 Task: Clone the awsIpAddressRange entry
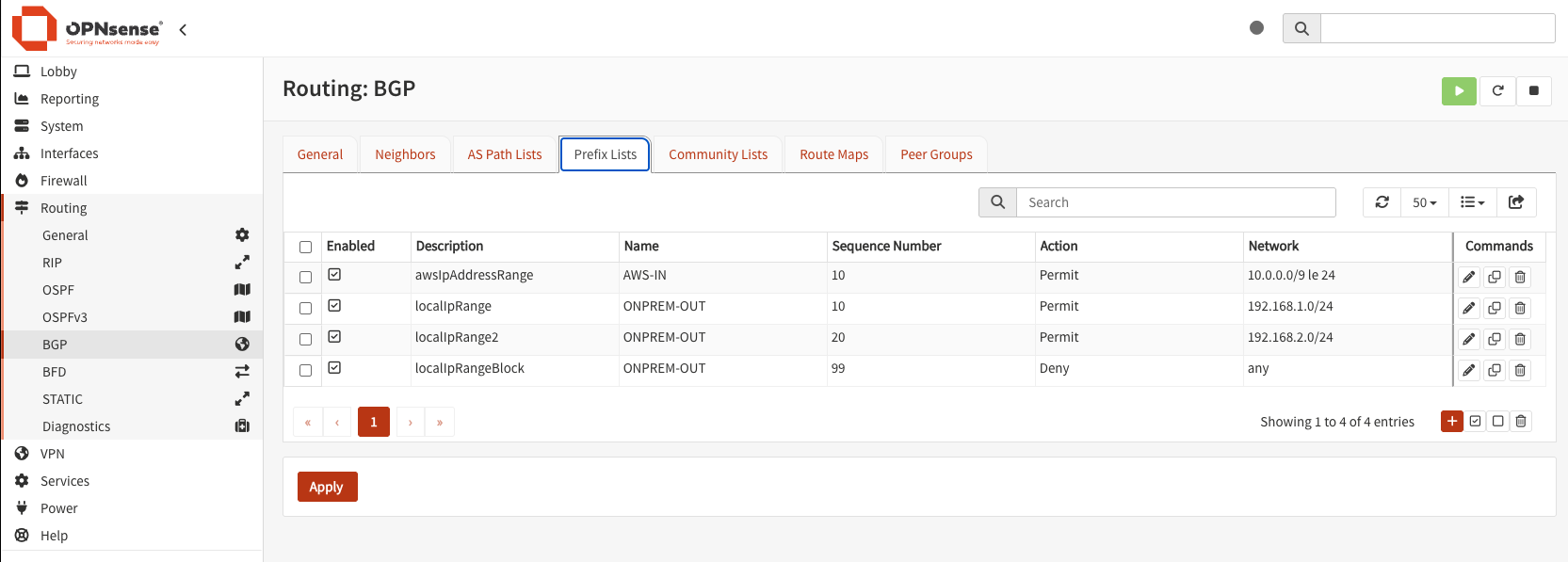coord(1495,277)
